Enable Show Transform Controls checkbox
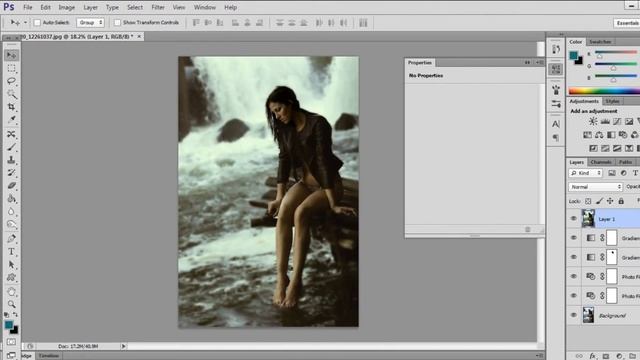 point(118,23)
